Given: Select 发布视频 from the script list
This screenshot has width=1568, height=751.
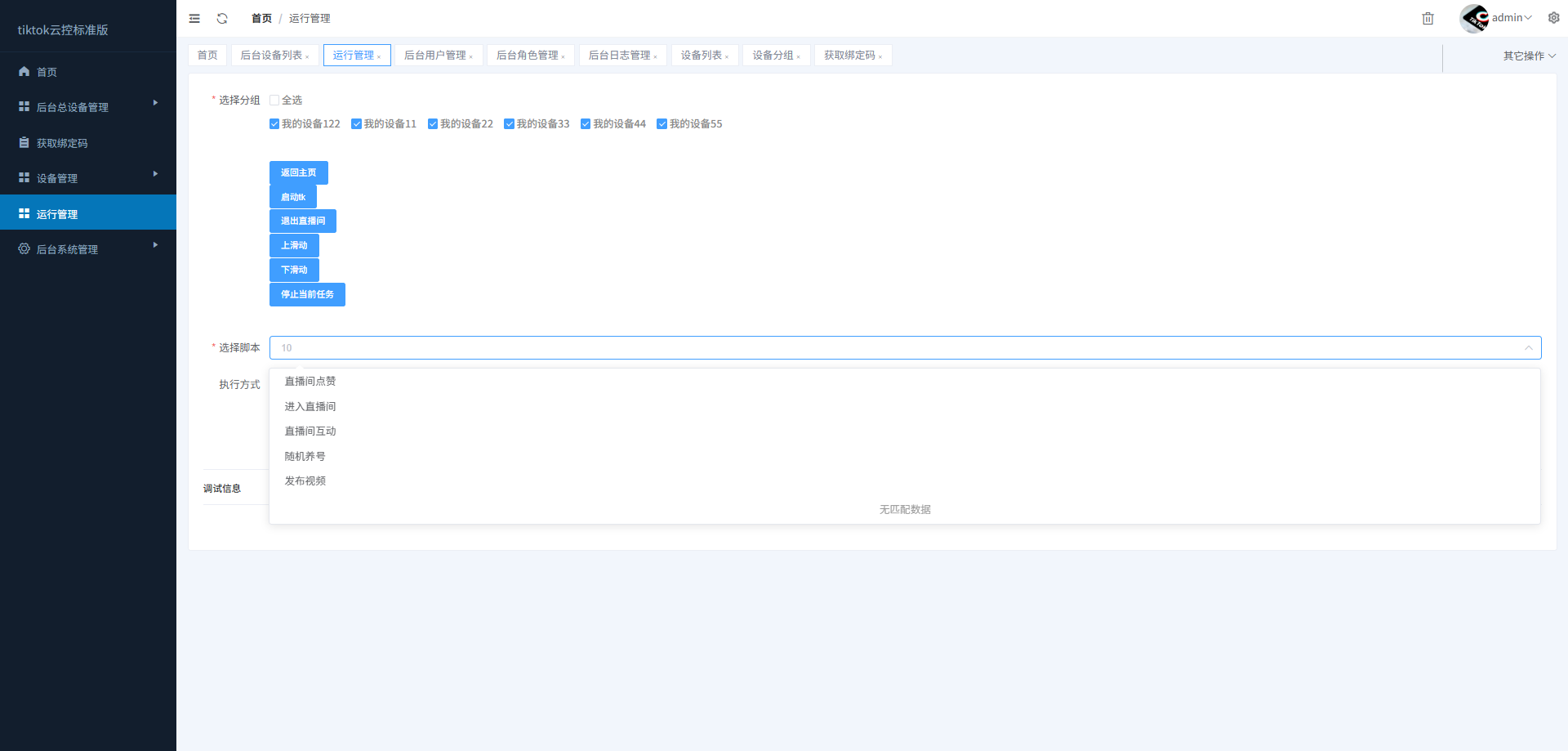Looking at the screenshot, I should 305,481.
